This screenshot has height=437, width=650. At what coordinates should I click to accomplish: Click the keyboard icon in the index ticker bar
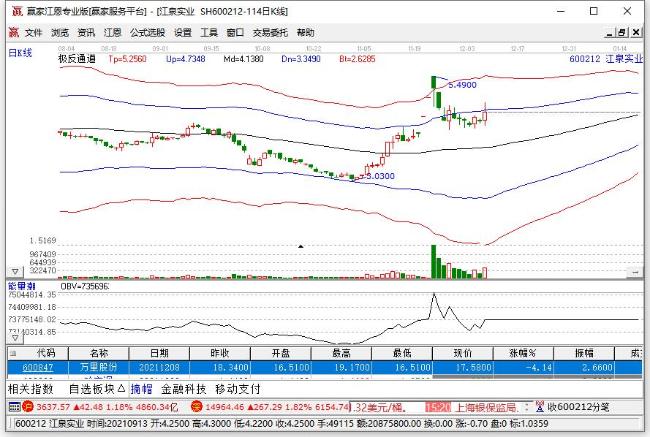[14, 407]
